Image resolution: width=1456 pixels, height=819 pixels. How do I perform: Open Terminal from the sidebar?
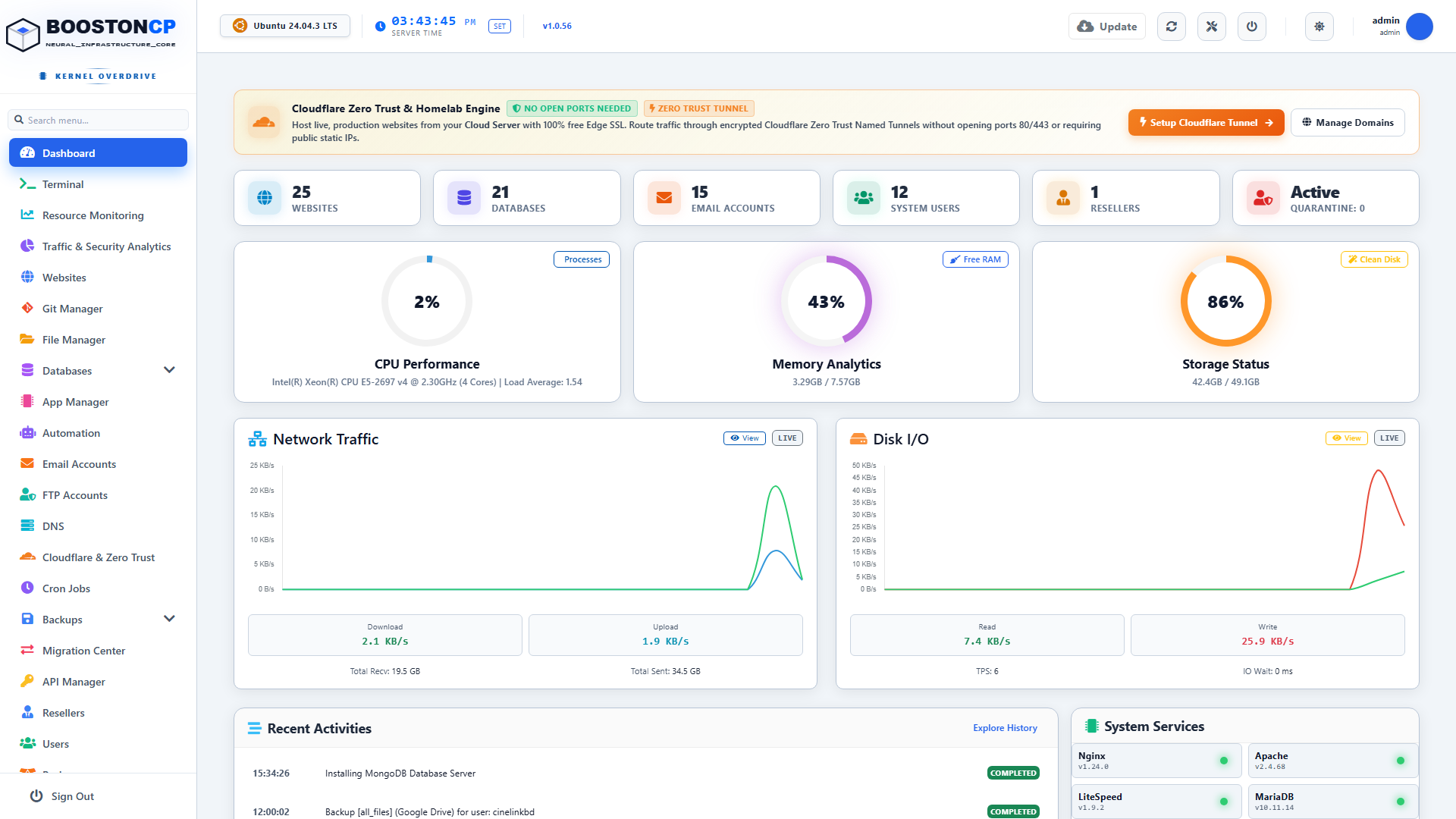tap(98, 184)
